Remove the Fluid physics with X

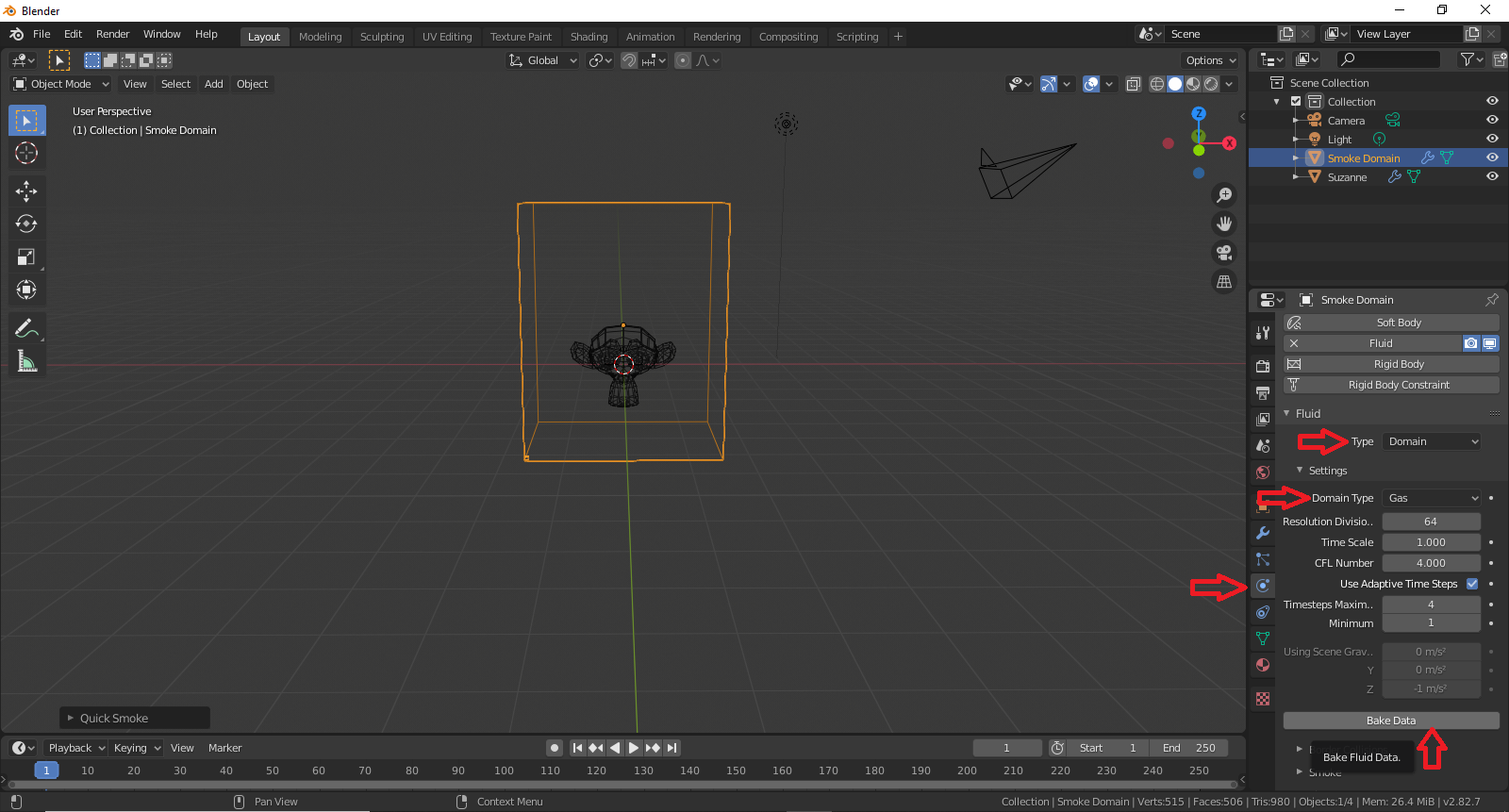point(1294,343)
